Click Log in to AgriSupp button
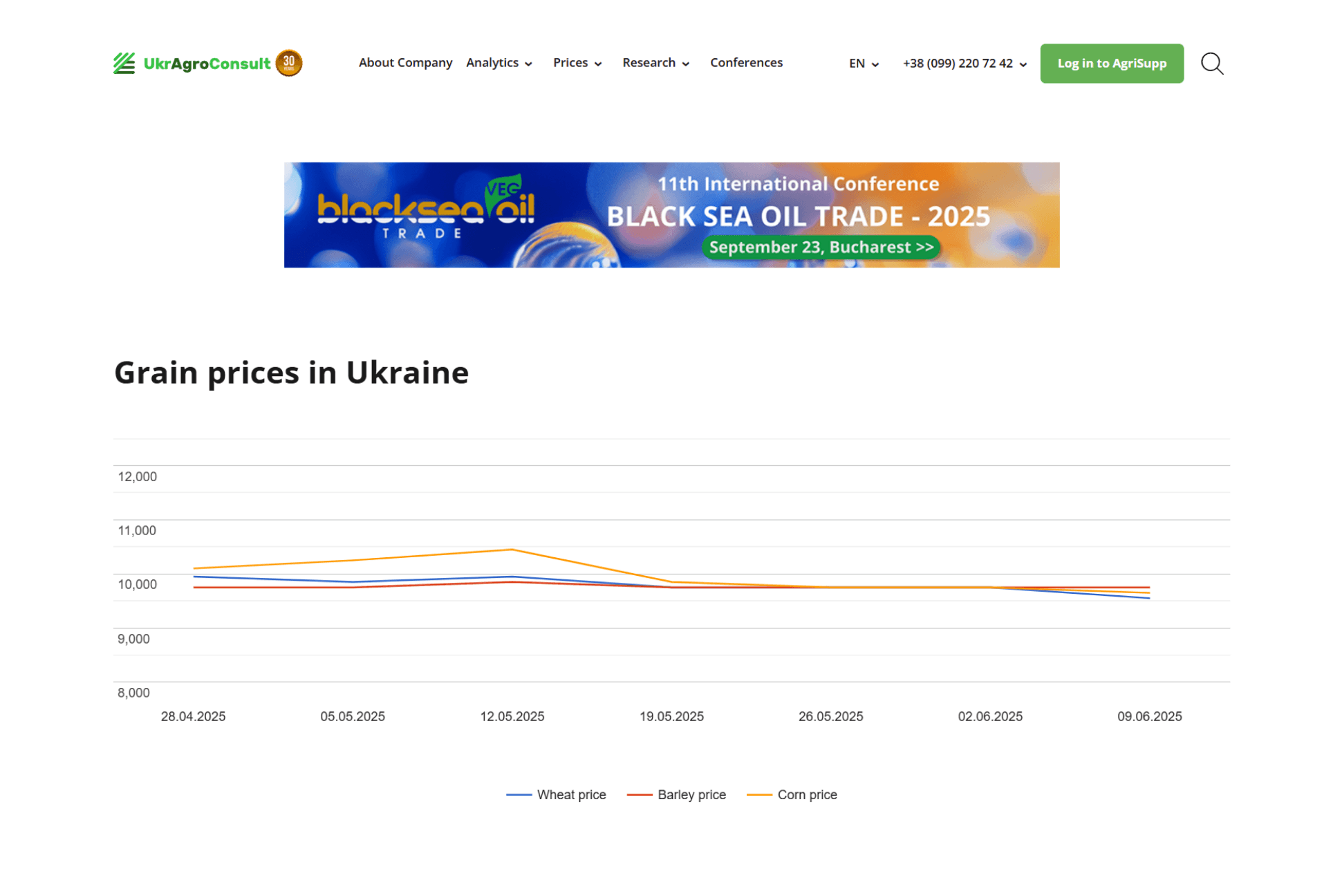 click(x=1111, y=64)
